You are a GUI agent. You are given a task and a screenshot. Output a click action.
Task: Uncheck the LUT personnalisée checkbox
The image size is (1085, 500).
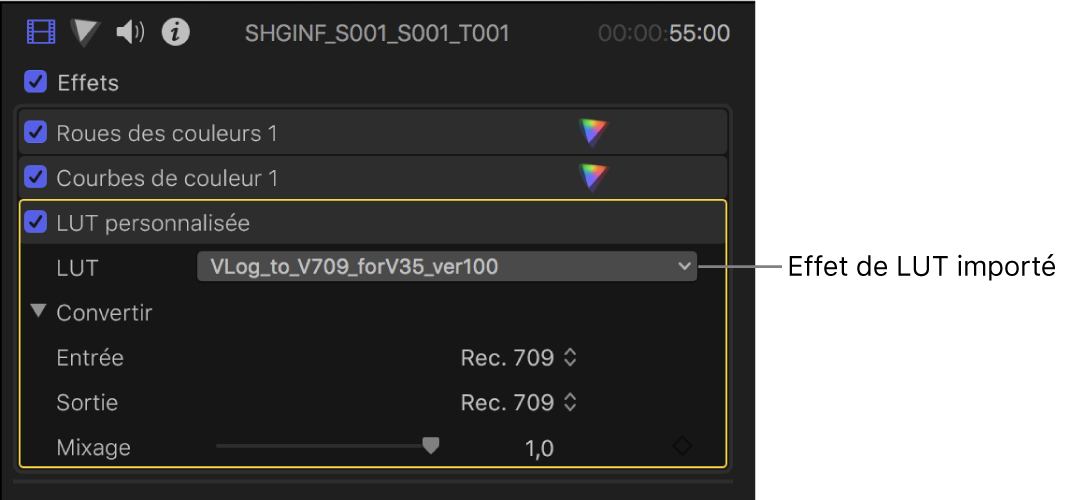point(36,222)
